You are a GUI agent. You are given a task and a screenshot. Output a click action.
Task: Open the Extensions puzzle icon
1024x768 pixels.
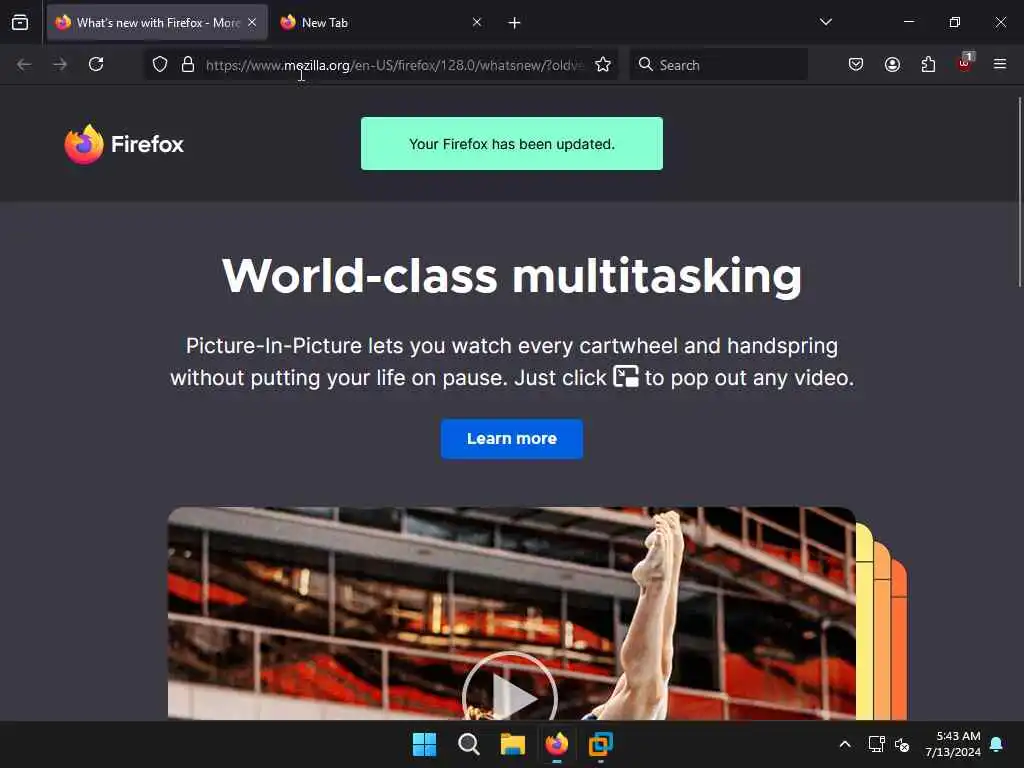point(928,64)
